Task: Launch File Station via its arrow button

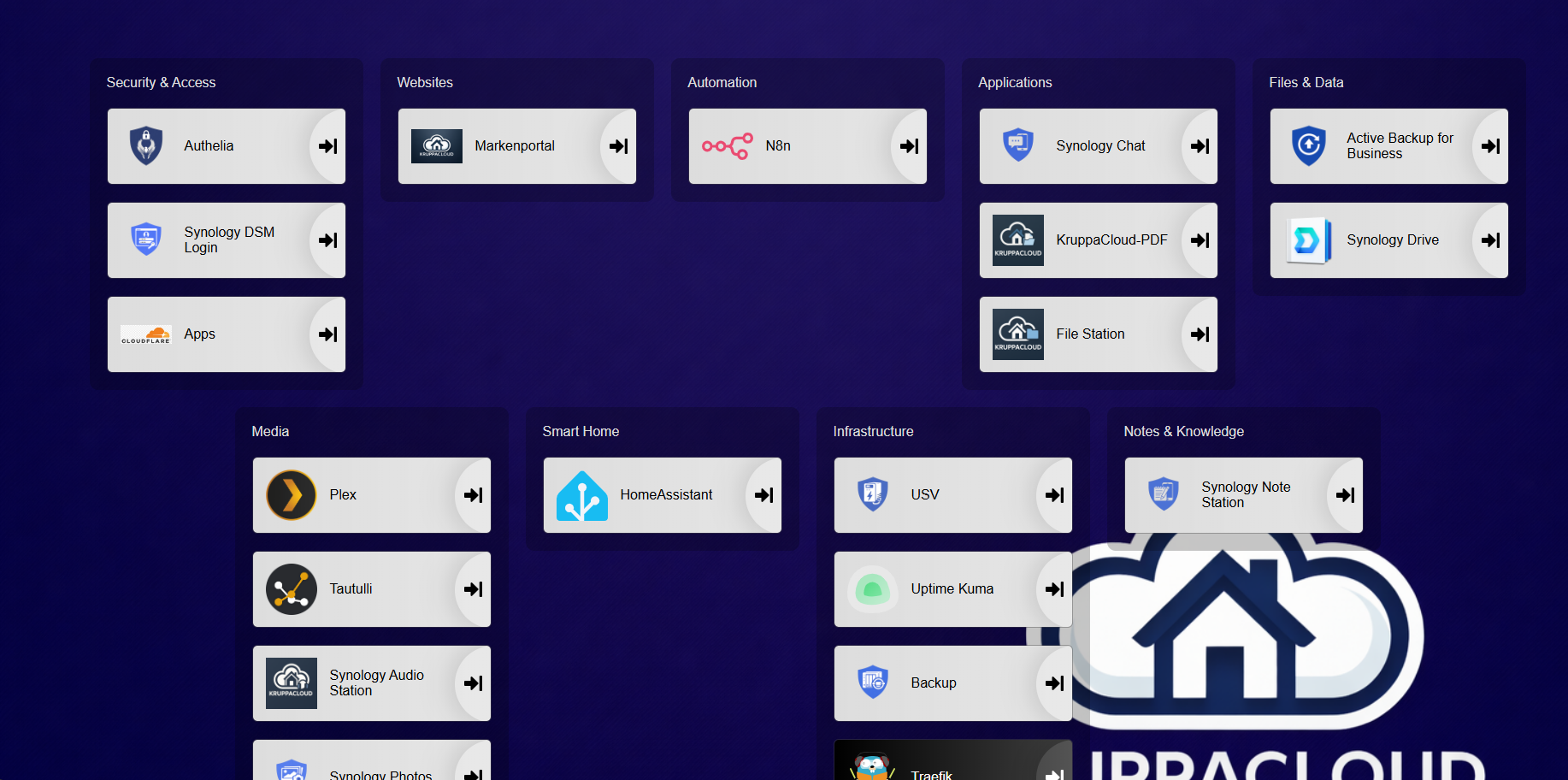Action: [1200, 334]
